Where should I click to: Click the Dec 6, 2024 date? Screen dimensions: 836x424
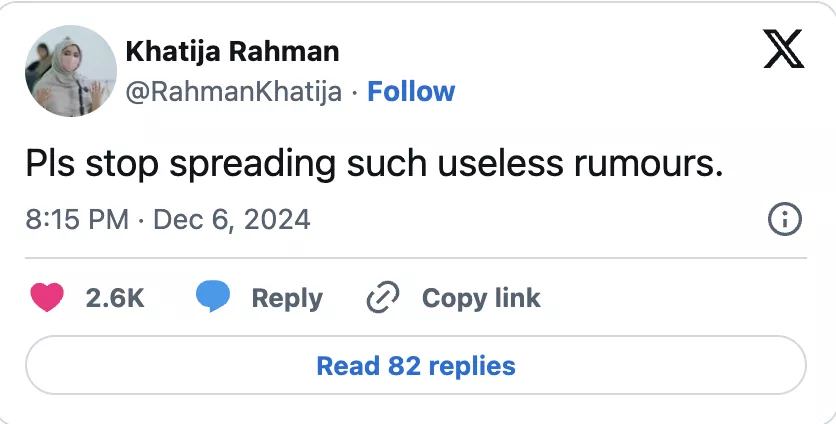pyautogui.click(x=231, y=219)
